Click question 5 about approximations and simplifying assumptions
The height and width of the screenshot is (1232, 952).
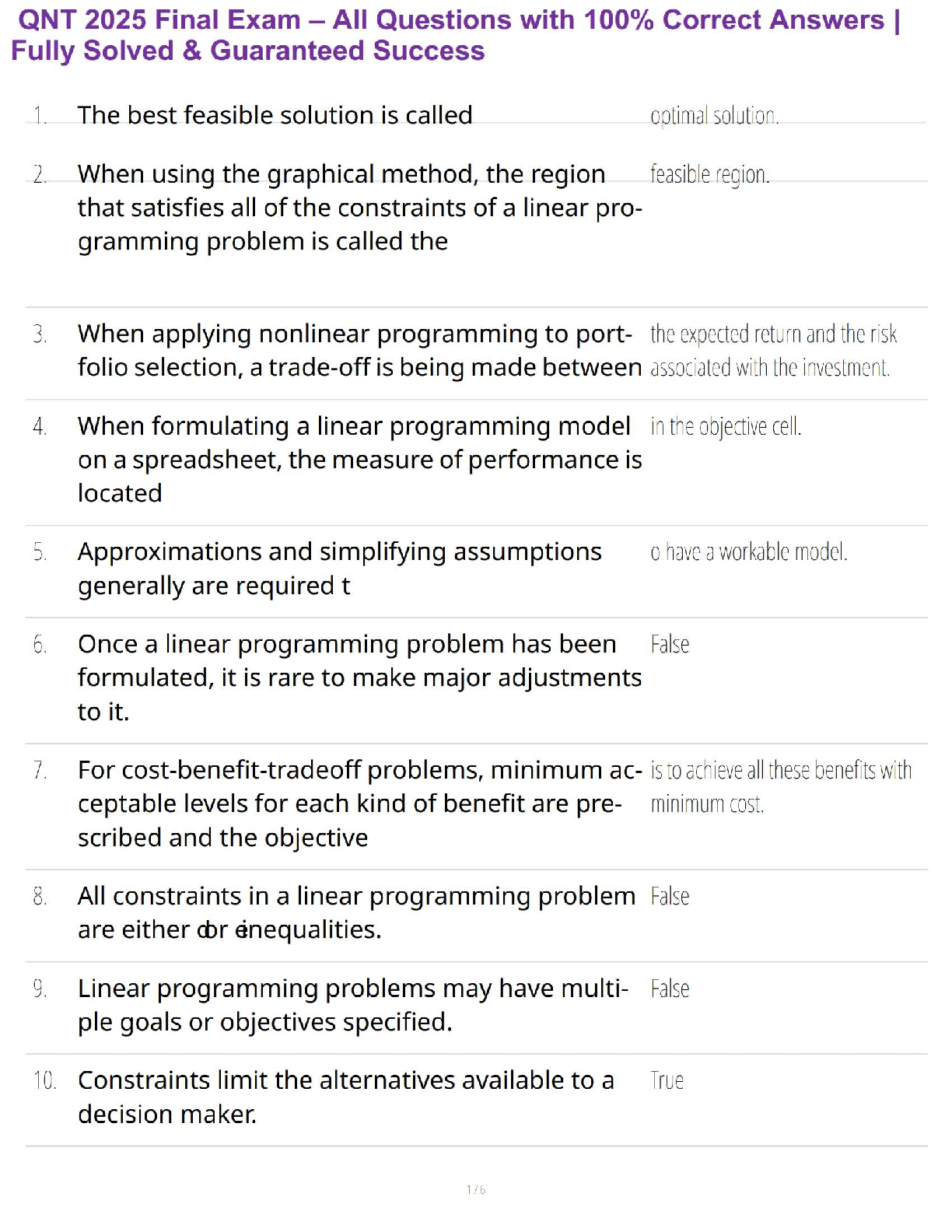pos(339,568)
